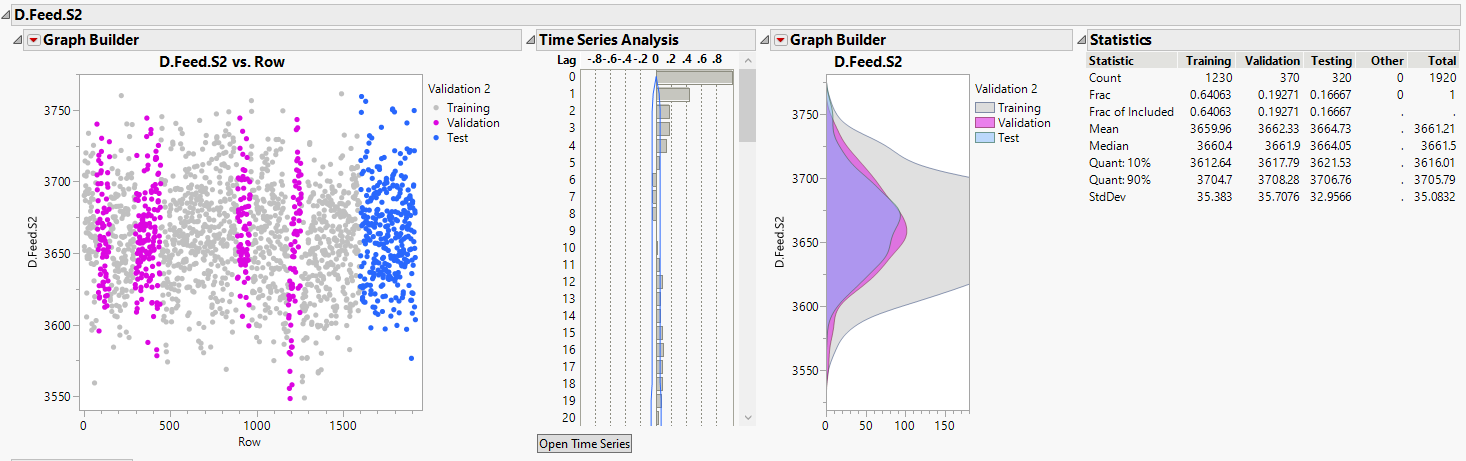
Task: Select the Training swatch in density legend
Action: pos(984,108)
